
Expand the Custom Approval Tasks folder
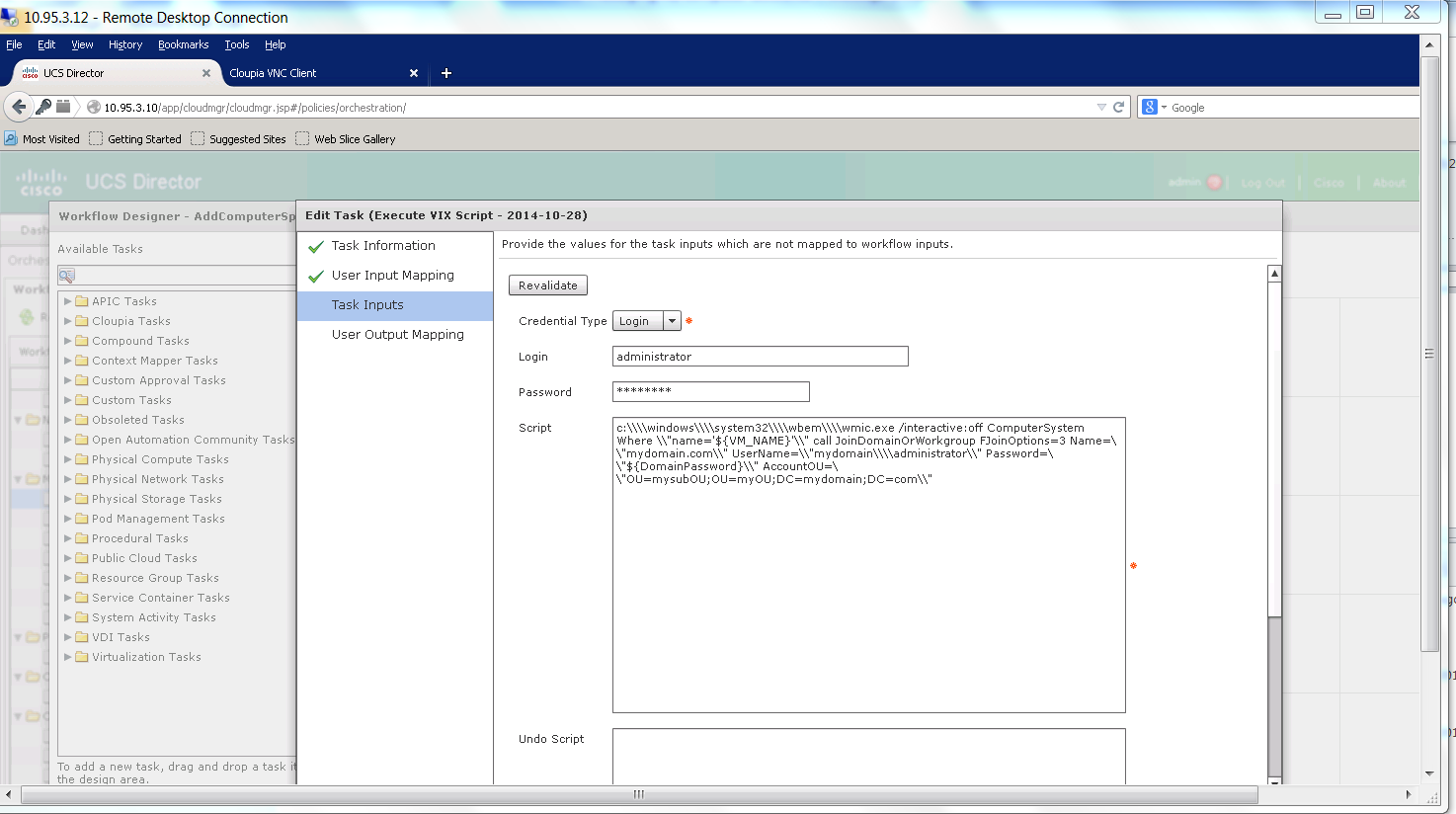click(x=68, y=380)
